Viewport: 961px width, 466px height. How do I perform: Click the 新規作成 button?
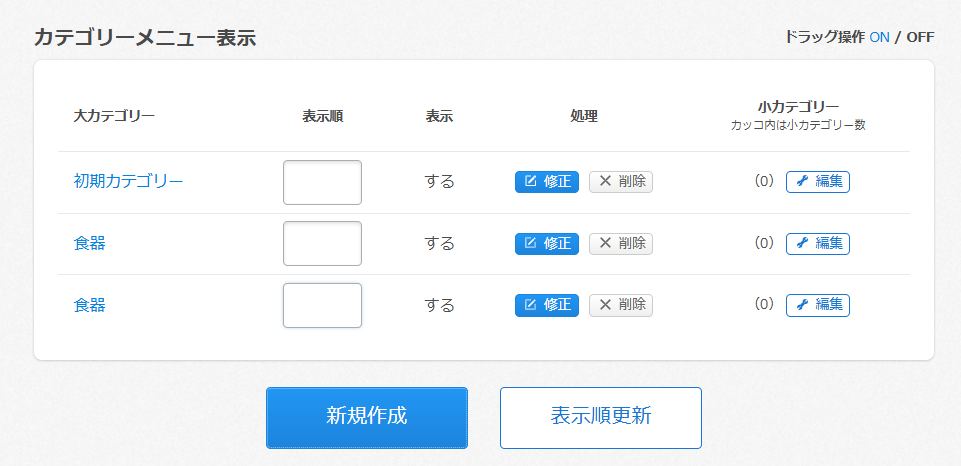click(x=367, y=417)
